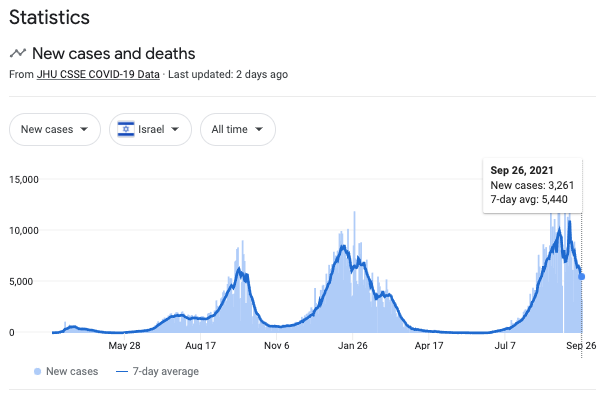
Task: Select the Sep 26 data point on chart
Action: coord(582,277)
